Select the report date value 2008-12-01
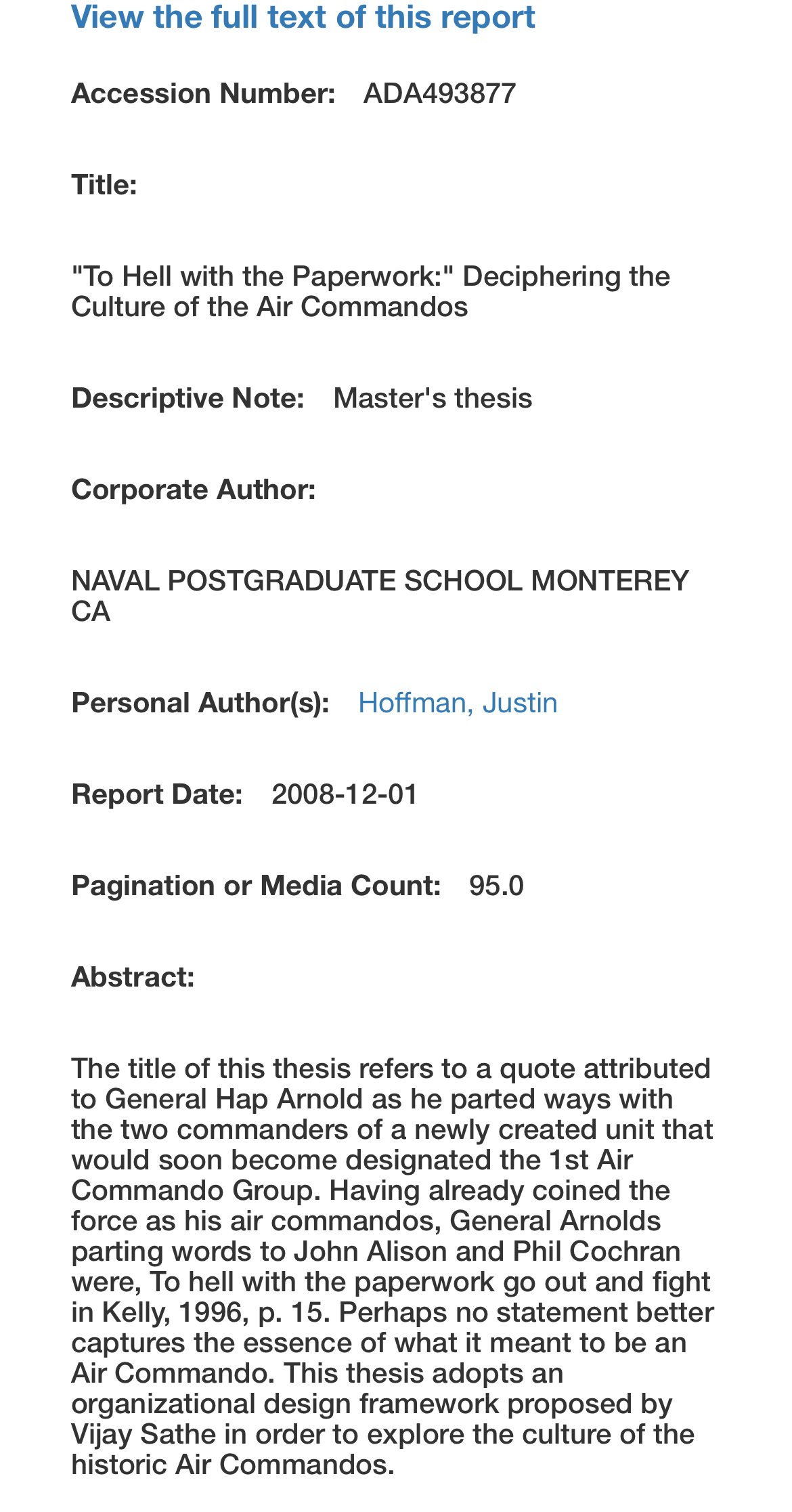The height and width of the screenshot is (1512, 792). 345,794
